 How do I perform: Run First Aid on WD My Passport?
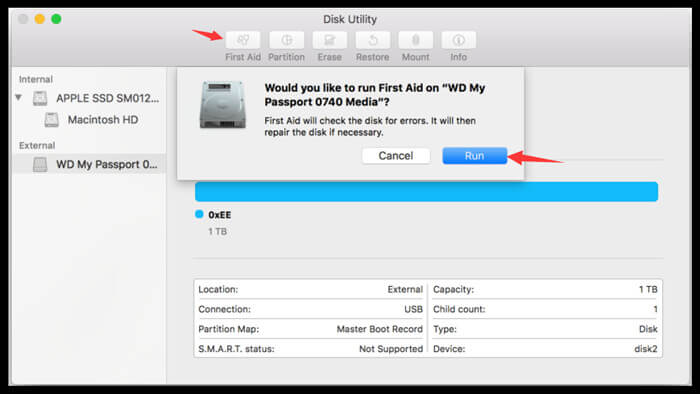475,156
